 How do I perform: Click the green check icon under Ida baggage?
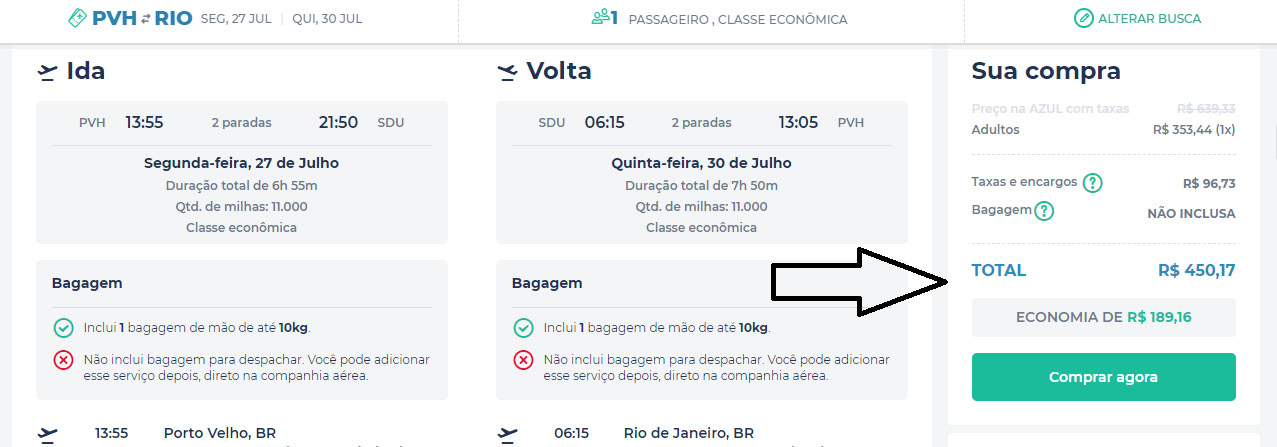coord(63,328)
